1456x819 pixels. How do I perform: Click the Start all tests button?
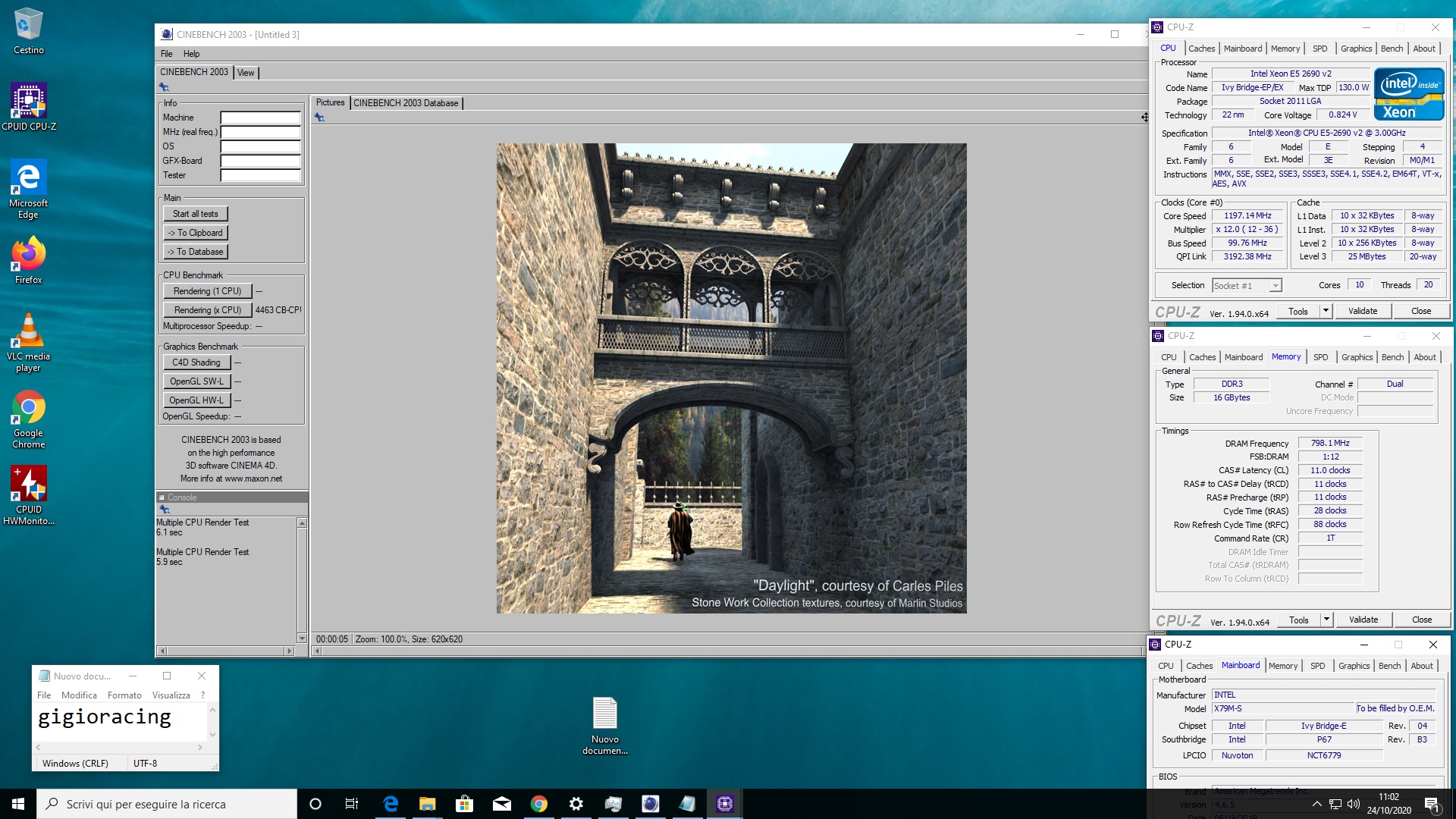195,214
